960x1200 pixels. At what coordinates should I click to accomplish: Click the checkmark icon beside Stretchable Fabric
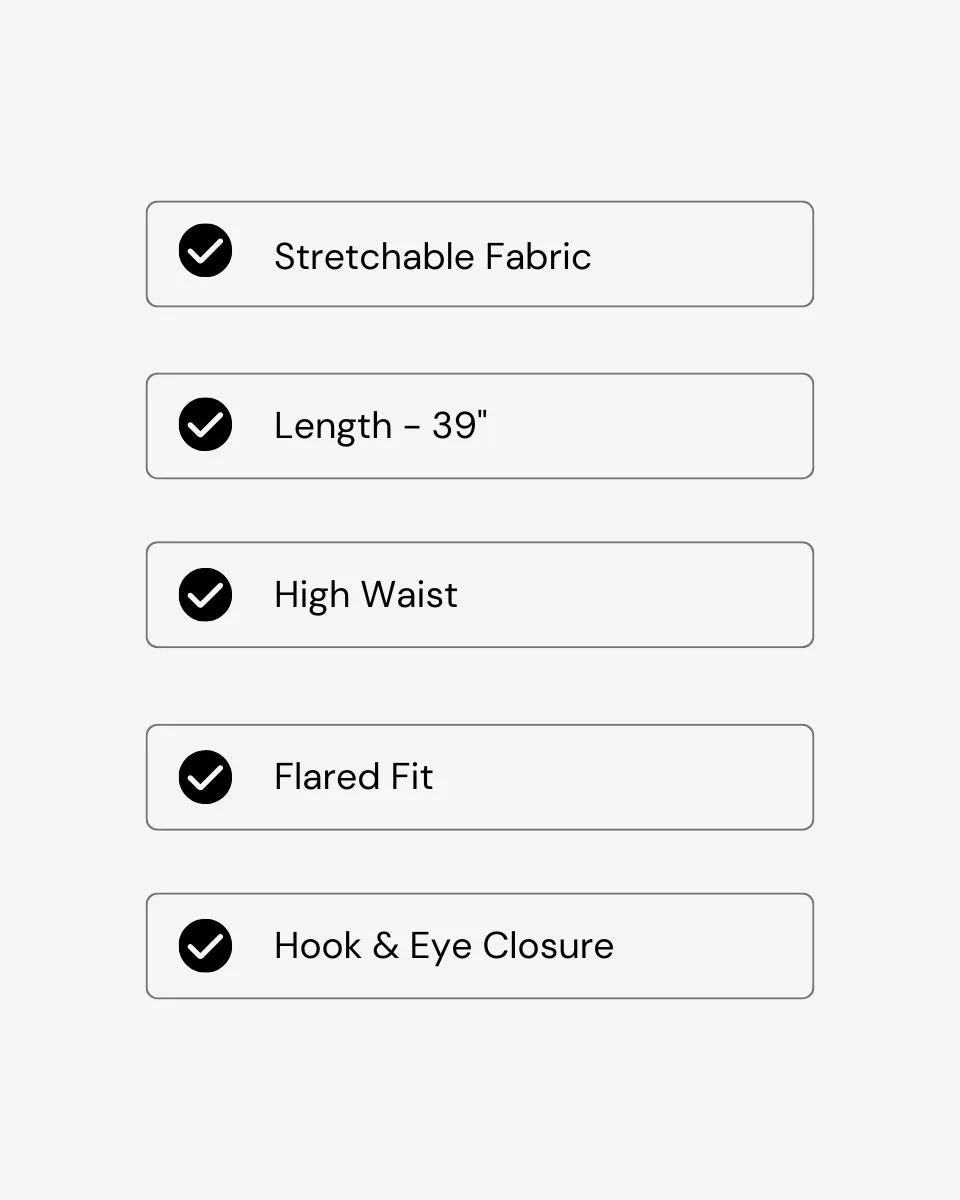click(205, 251)
